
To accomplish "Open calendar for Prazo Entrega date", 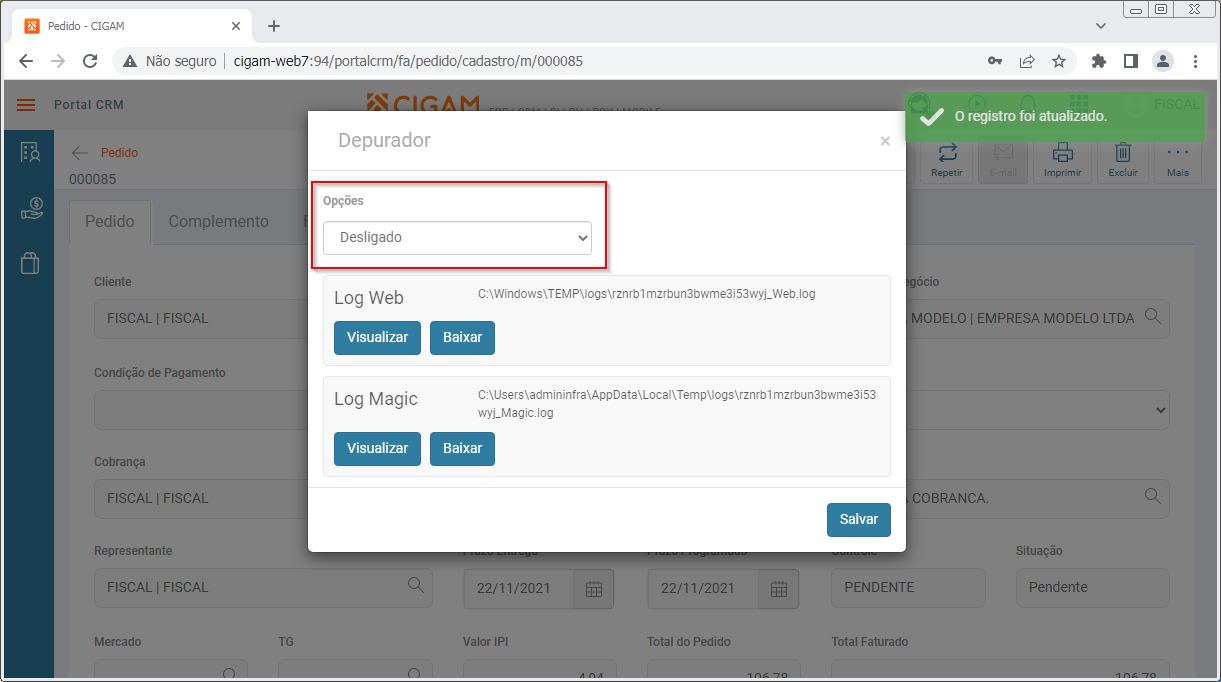I will (x=593, y=588).
